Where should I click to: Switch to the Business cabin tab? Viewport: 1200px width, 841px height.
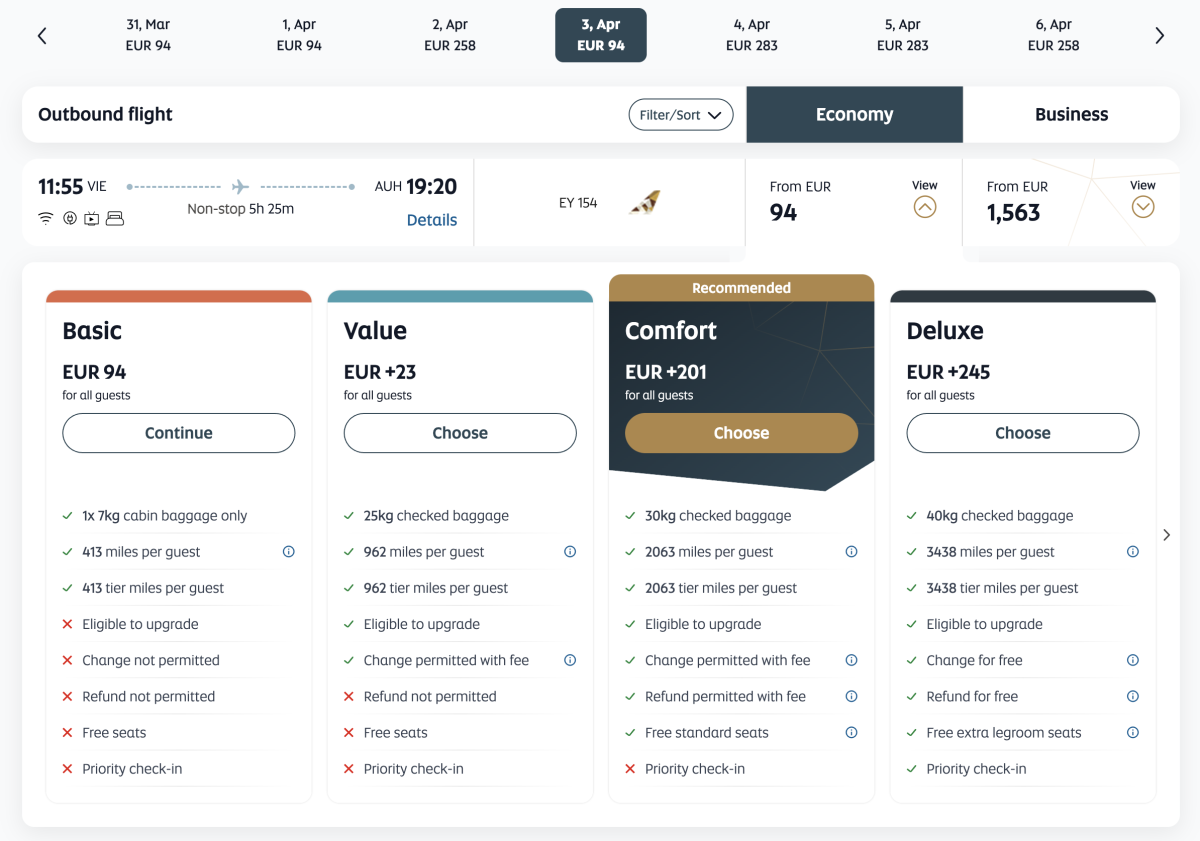tap(1071, 115)
